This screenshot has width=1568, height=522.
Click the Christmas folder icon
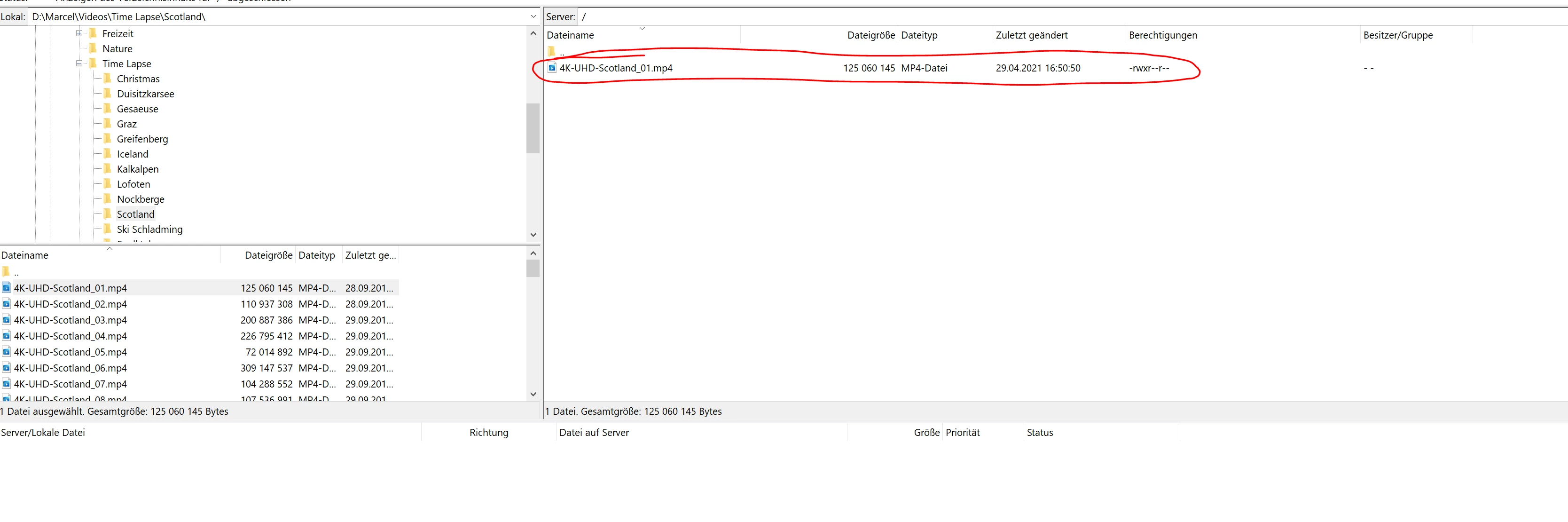(107, 79)
